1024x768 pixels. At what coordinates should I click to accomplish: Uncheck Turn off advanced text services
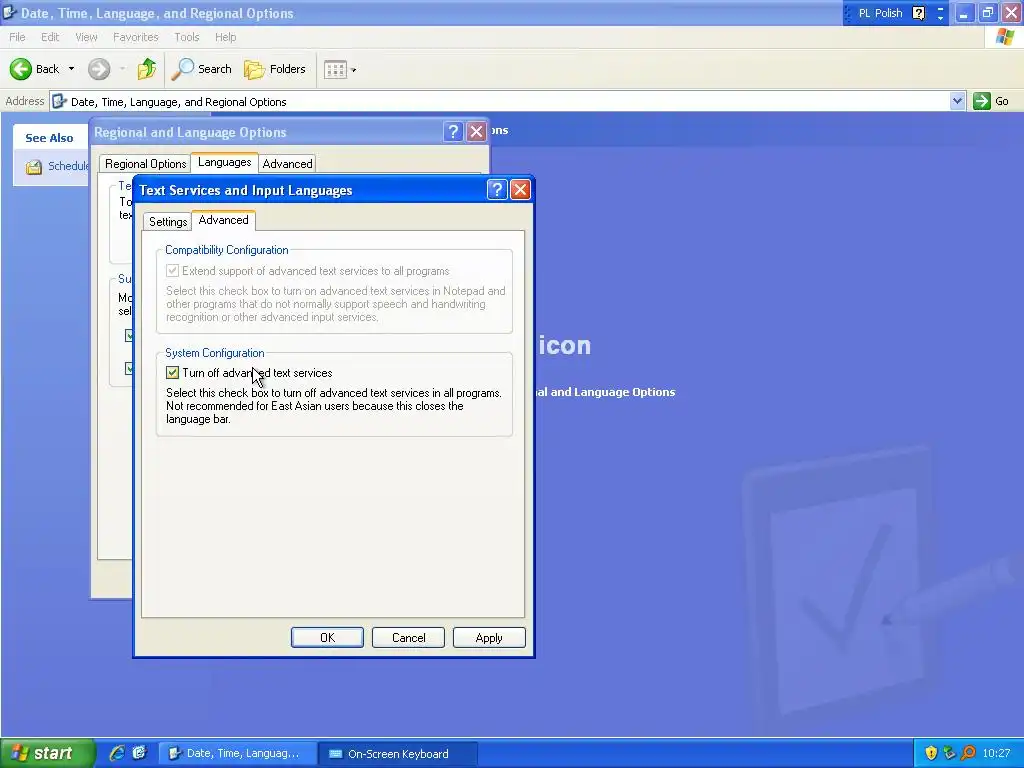(172, 373)
